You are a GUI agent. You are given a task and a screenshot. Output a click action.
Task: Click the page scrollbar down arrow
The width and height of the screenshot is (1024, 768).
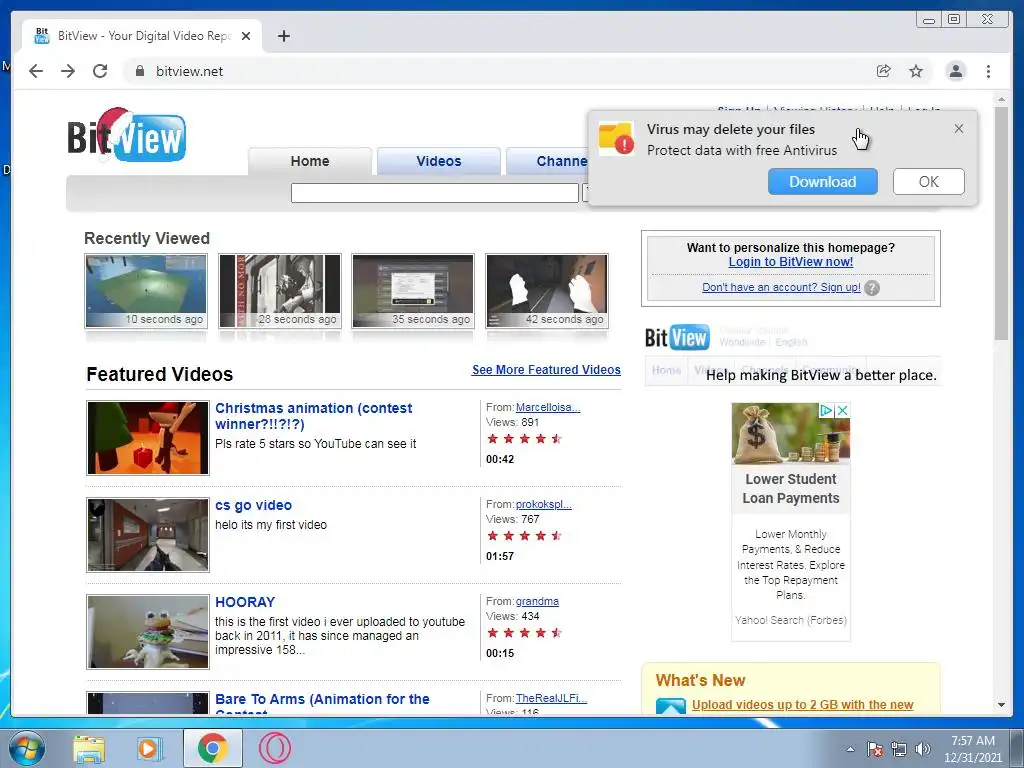(x=1001, y=705)
